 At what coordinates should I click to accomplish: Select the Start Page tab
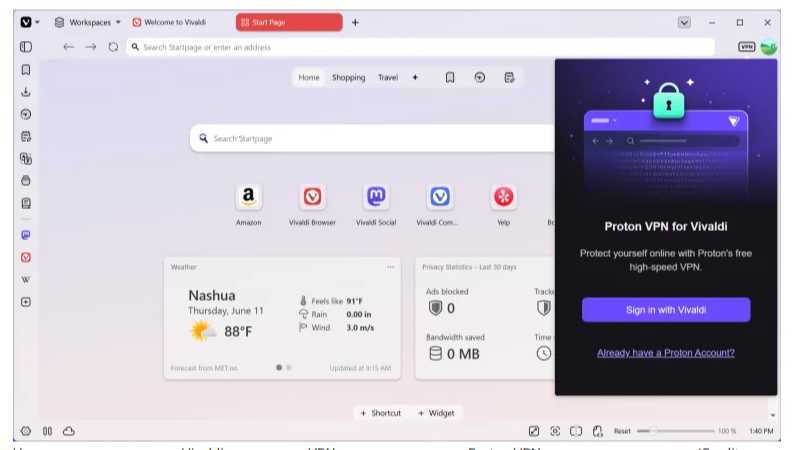point(289,22)
